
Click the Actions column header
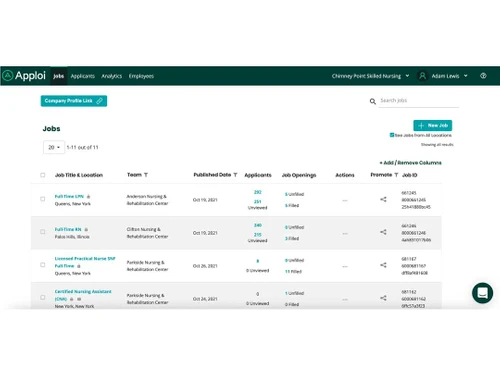345,175
